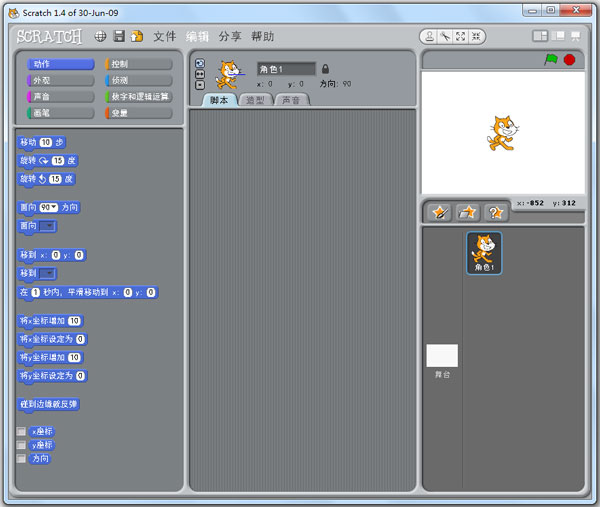Tick the y坐标 reporter checkbox
This screenshot has height=507, width=600.
coord(21,445)
